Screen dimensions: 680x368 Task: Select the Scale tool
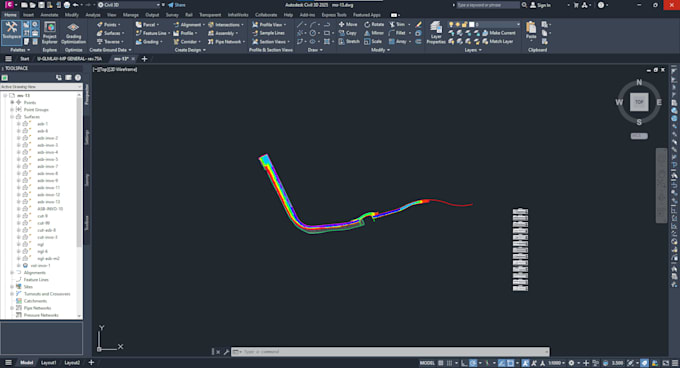click(373, 42)
